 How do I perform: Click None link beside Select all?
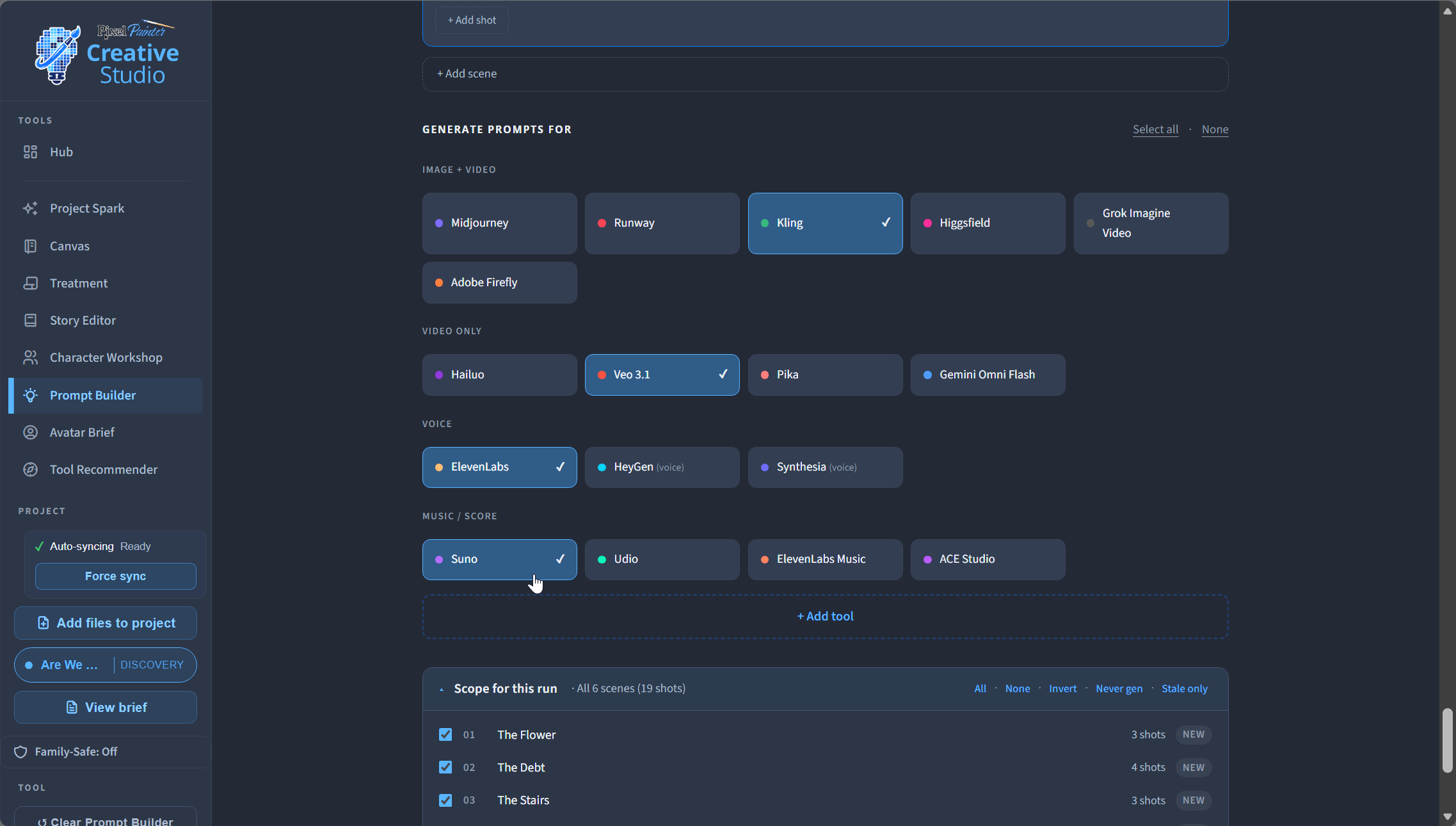tap(1215, 129)
